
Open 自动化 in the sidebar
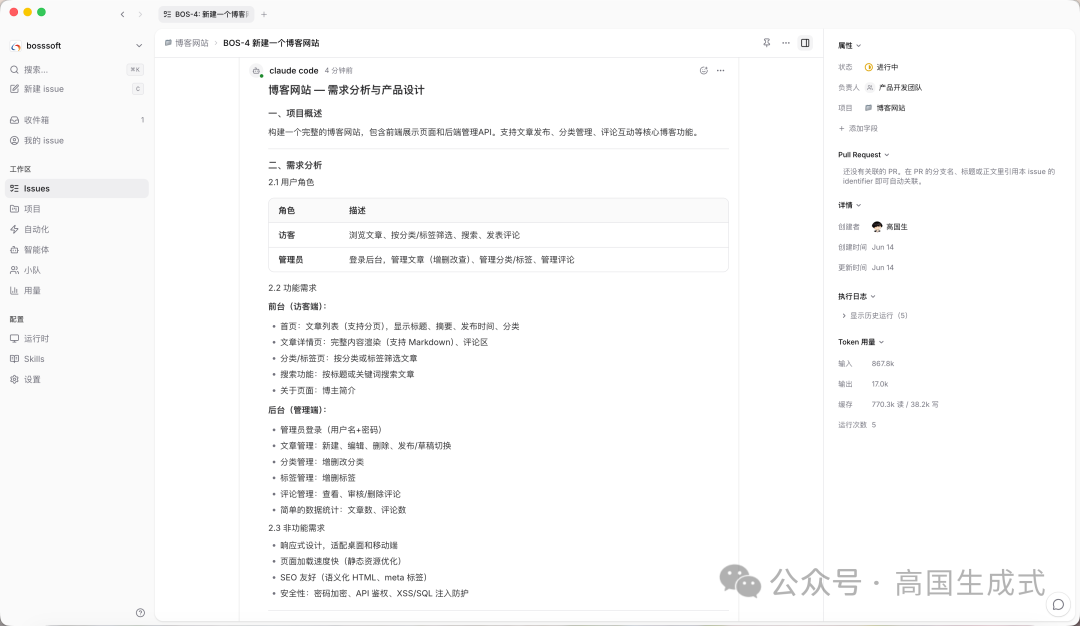tap(76, 229)
